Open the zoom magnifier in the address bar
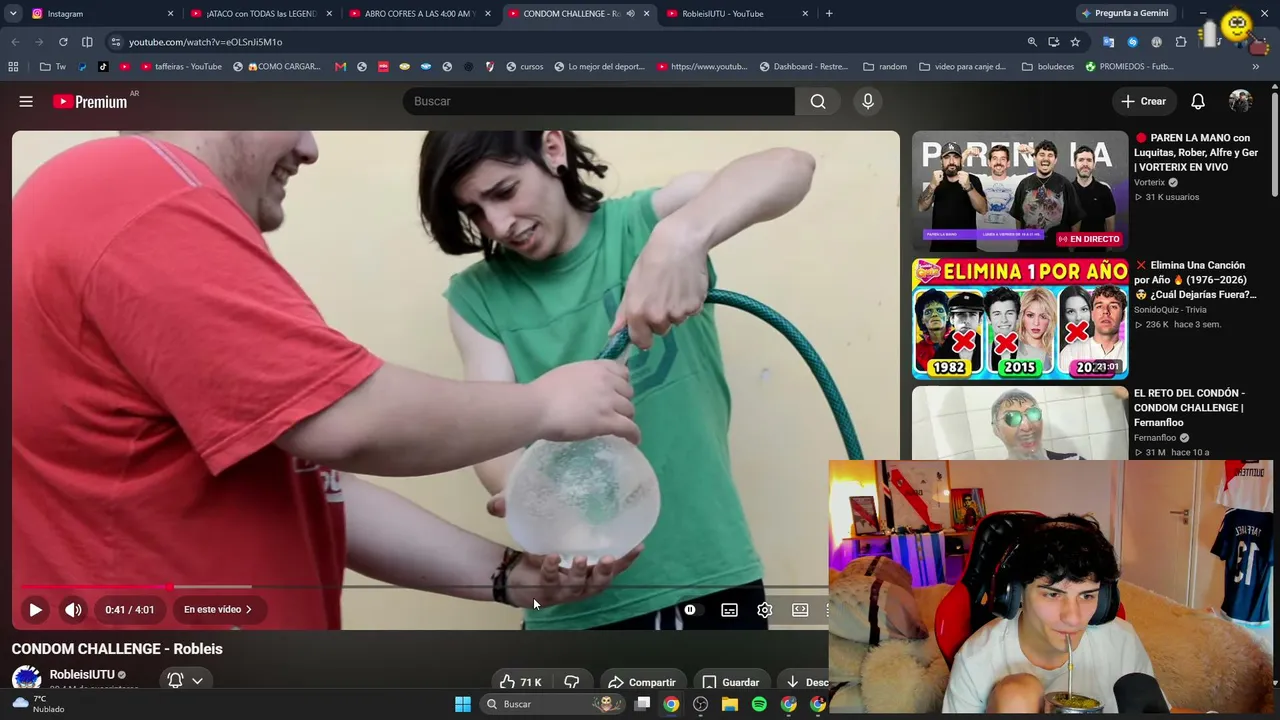This screenshot has width=1280, height=720. pyautogui.click(x=1032, y=42)
